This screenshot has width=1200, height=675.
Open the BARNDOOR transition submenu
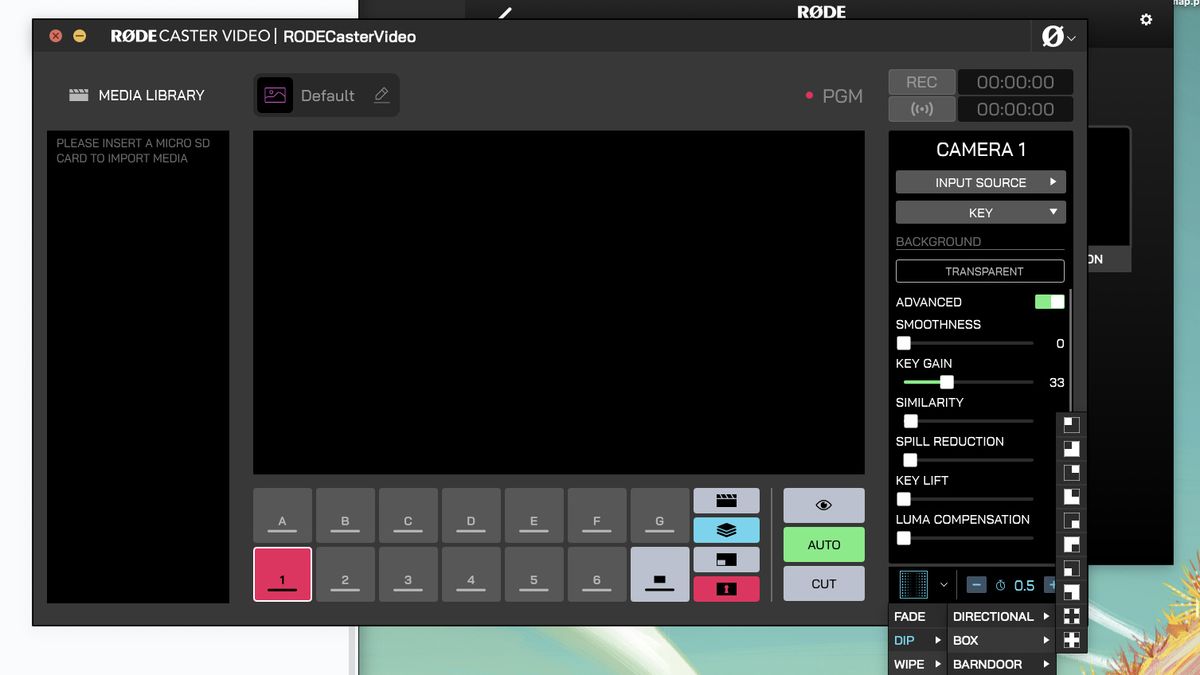click(x=1001, y=663)
